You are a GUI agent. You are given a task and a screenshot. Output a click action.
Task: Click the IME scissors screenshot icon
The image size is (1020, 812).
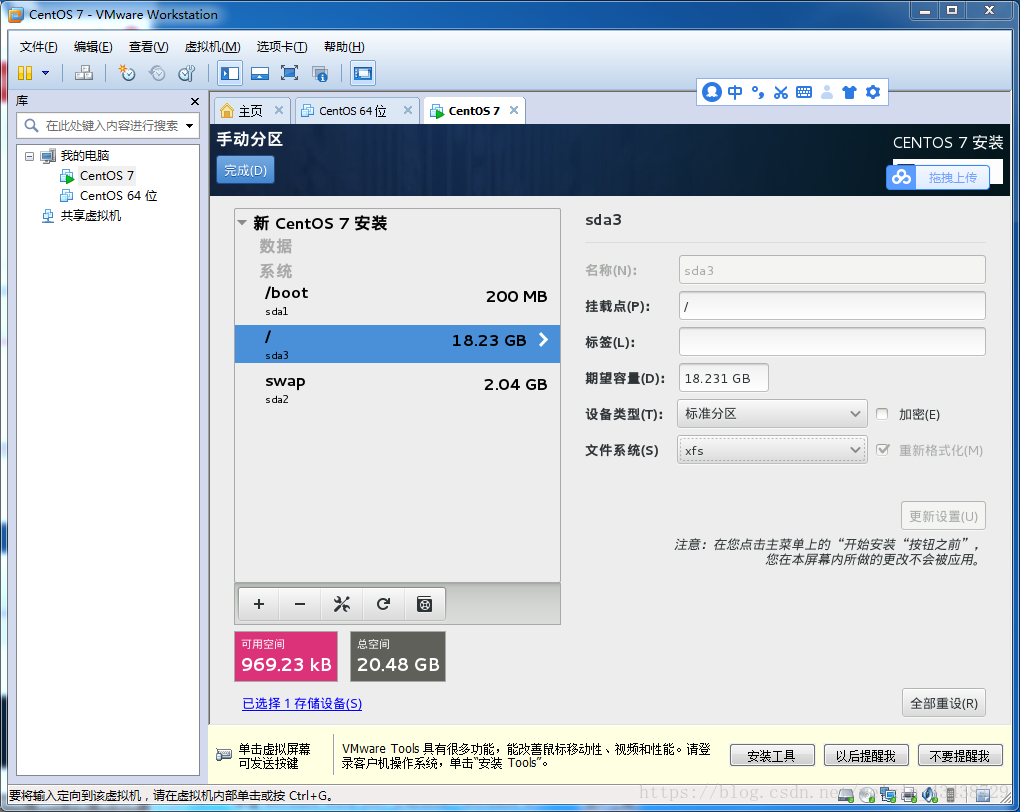[x=781, y=92]
